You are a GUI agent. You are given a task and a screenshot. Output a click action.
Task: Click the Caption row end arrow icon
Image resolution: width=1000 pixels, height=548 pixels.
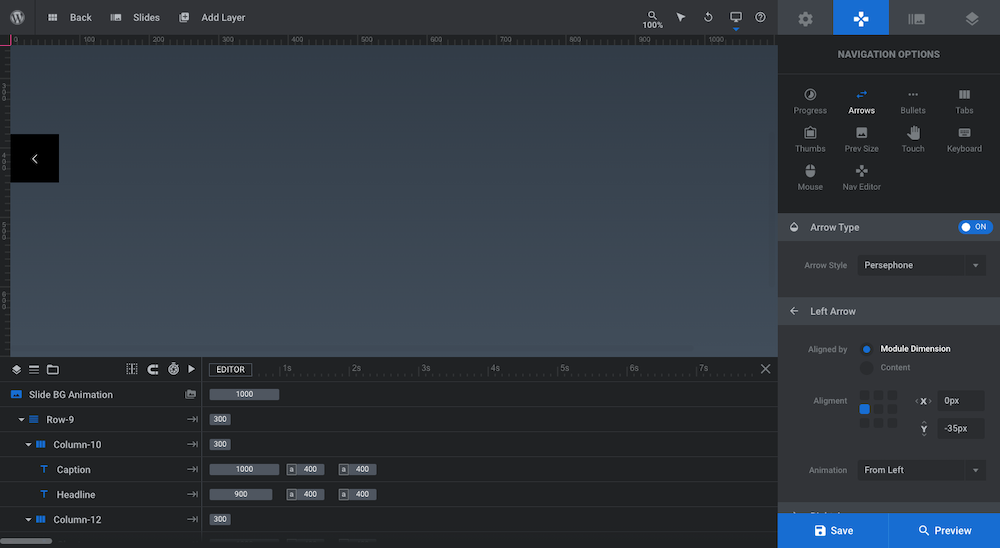192,470
